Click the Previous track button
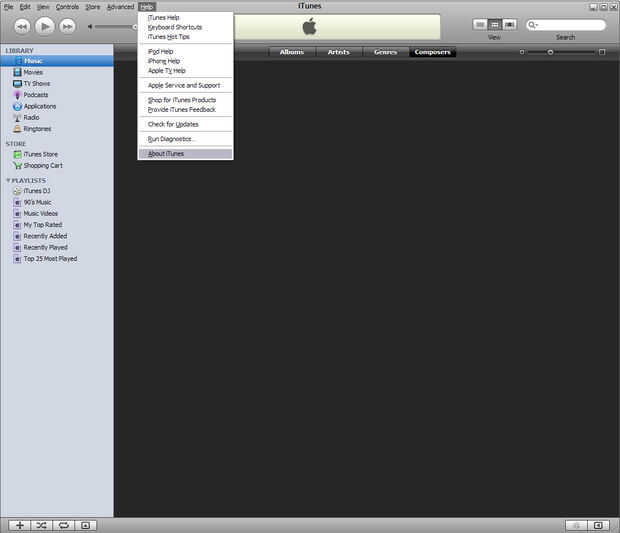 tap(22, 26)
